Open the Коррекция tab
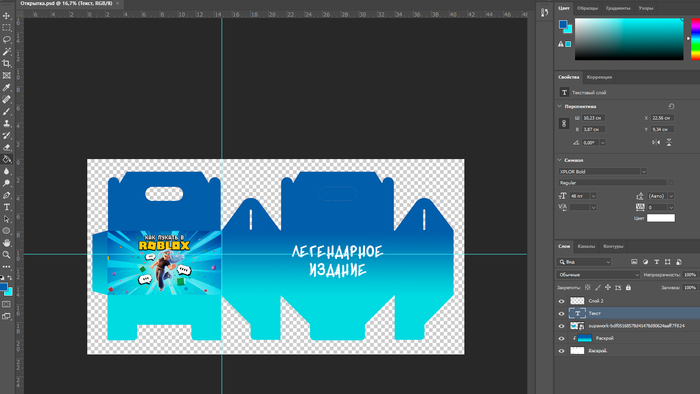Viewport: 700px width, 394px height. click(599, 77)
